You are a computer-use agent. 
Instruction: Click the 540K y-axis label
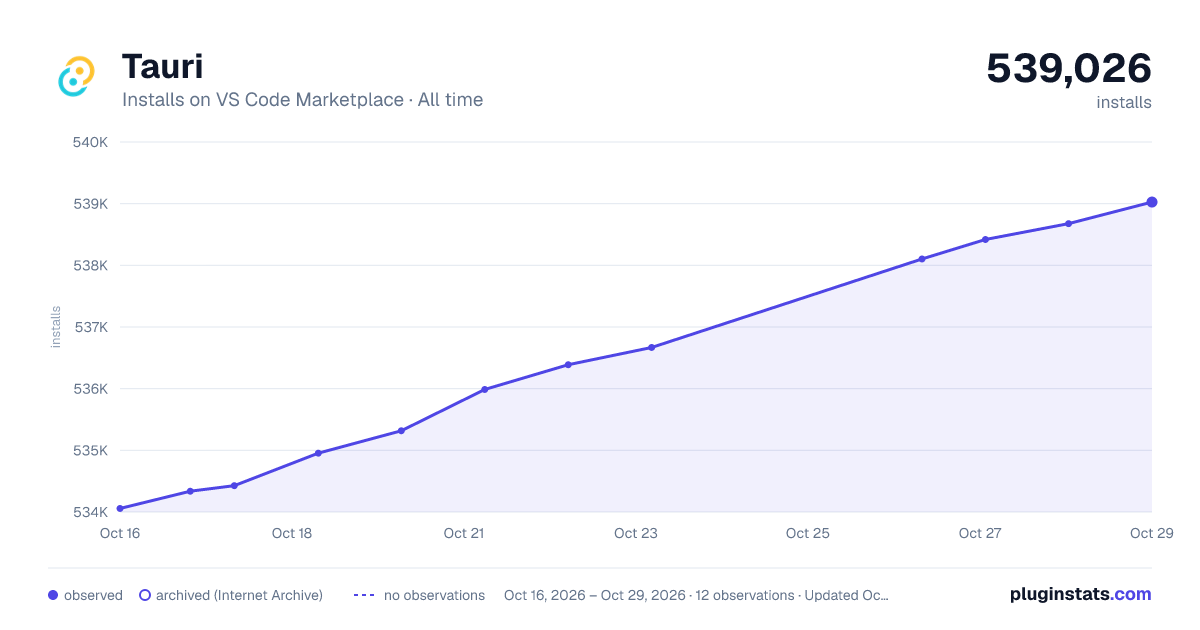point(90,142)
